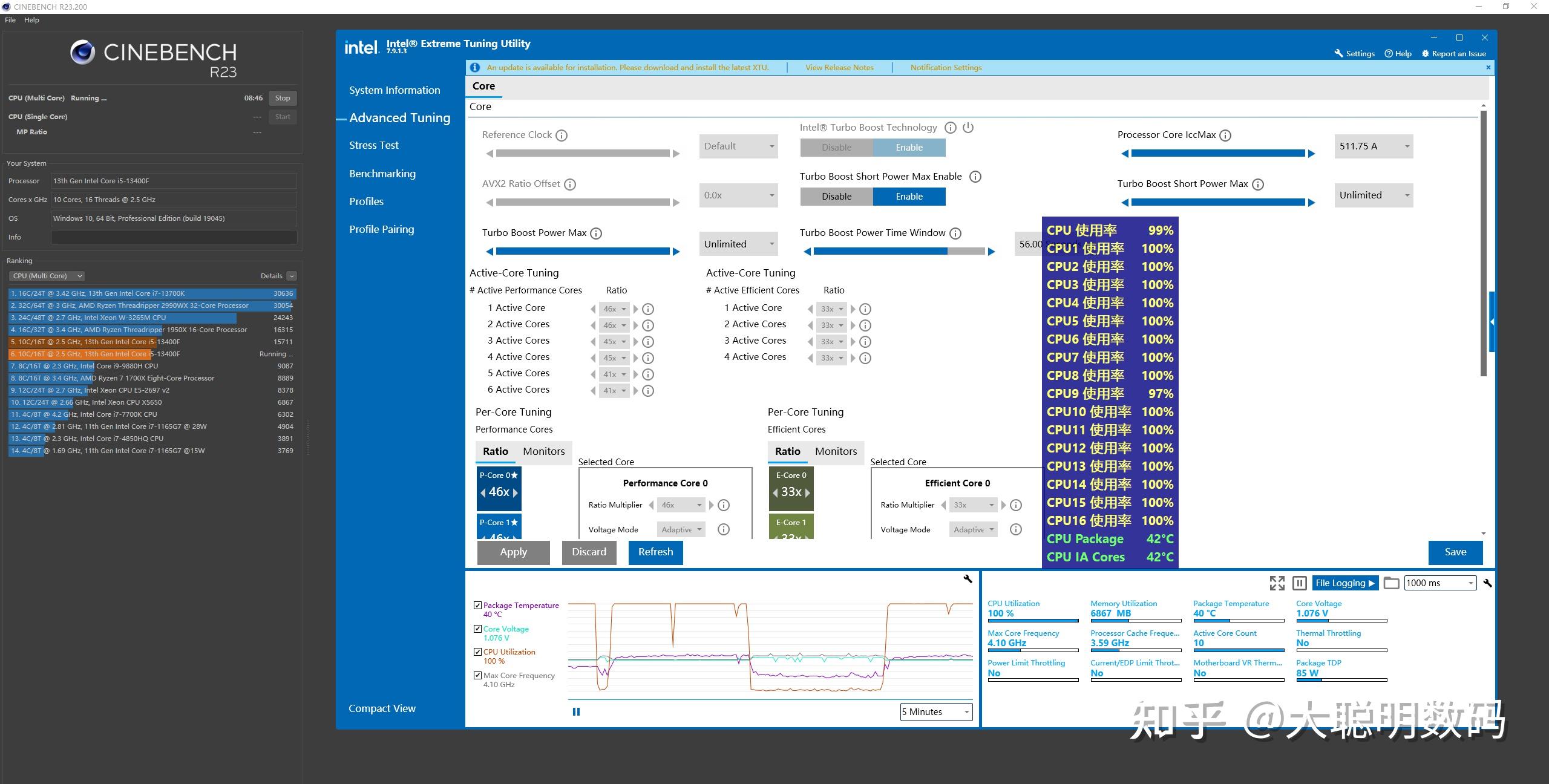The image size is (1549, 784).
Task: Expand the monitor panel to full view
Action: click(1277, 583)
